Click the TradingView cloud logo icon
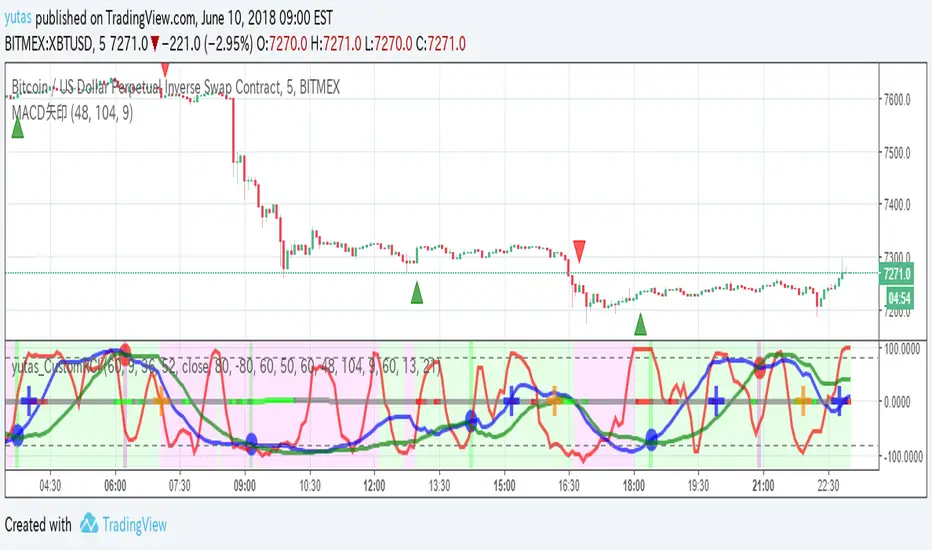Screen dimensions: 932x550 click(x=89, y=524)
